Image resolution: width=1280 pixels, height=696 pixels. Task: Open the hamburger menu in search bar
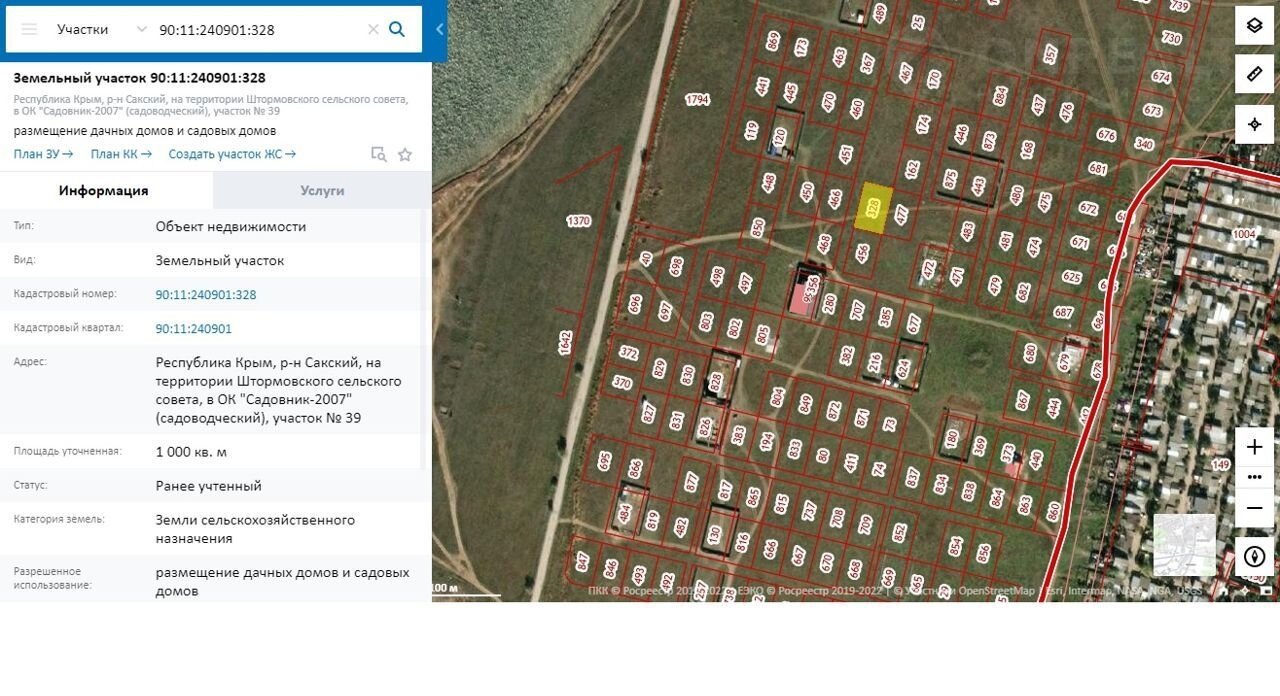coord(29,29)
